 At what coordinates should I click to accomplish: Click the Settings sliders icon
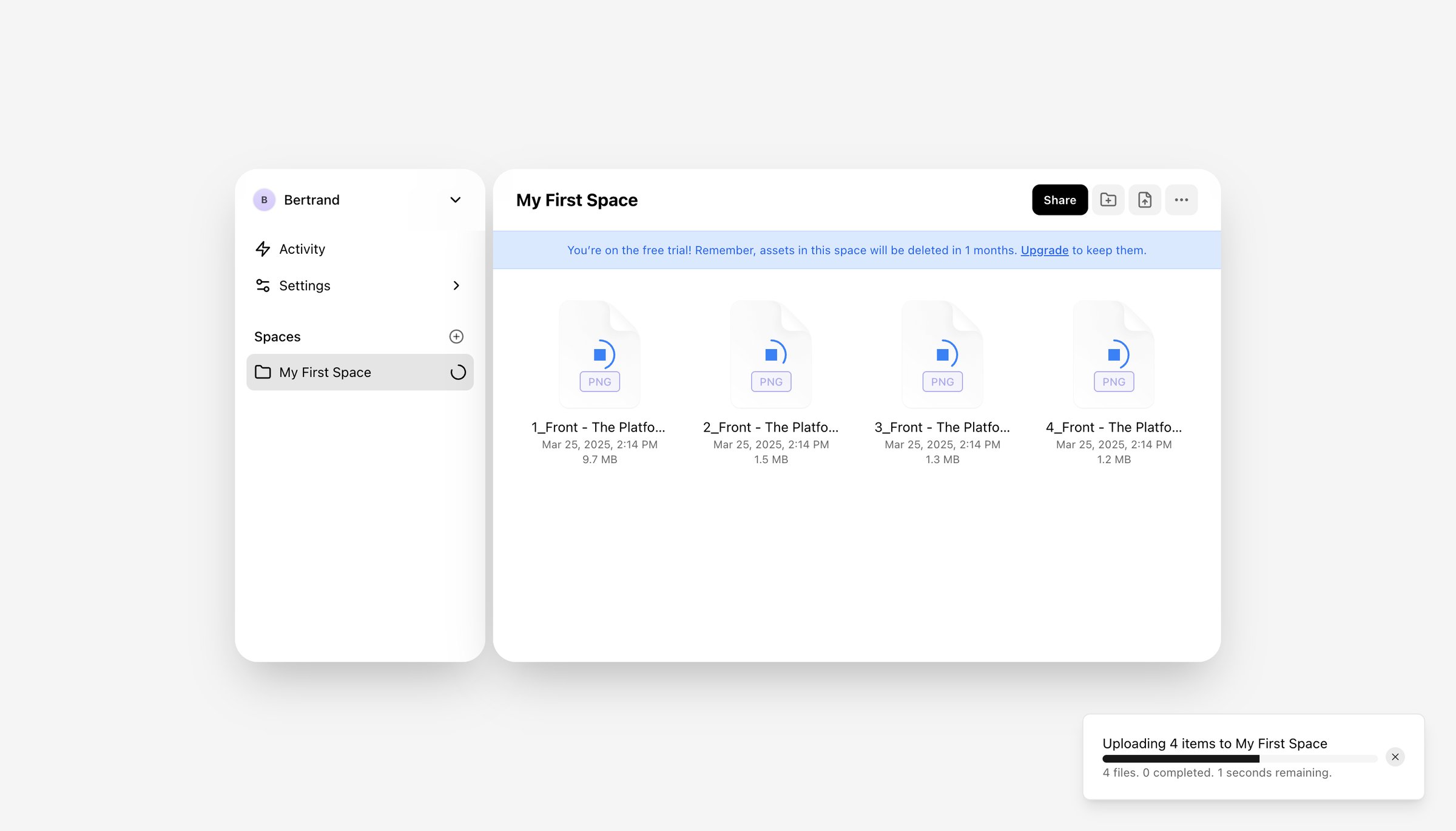263,285
